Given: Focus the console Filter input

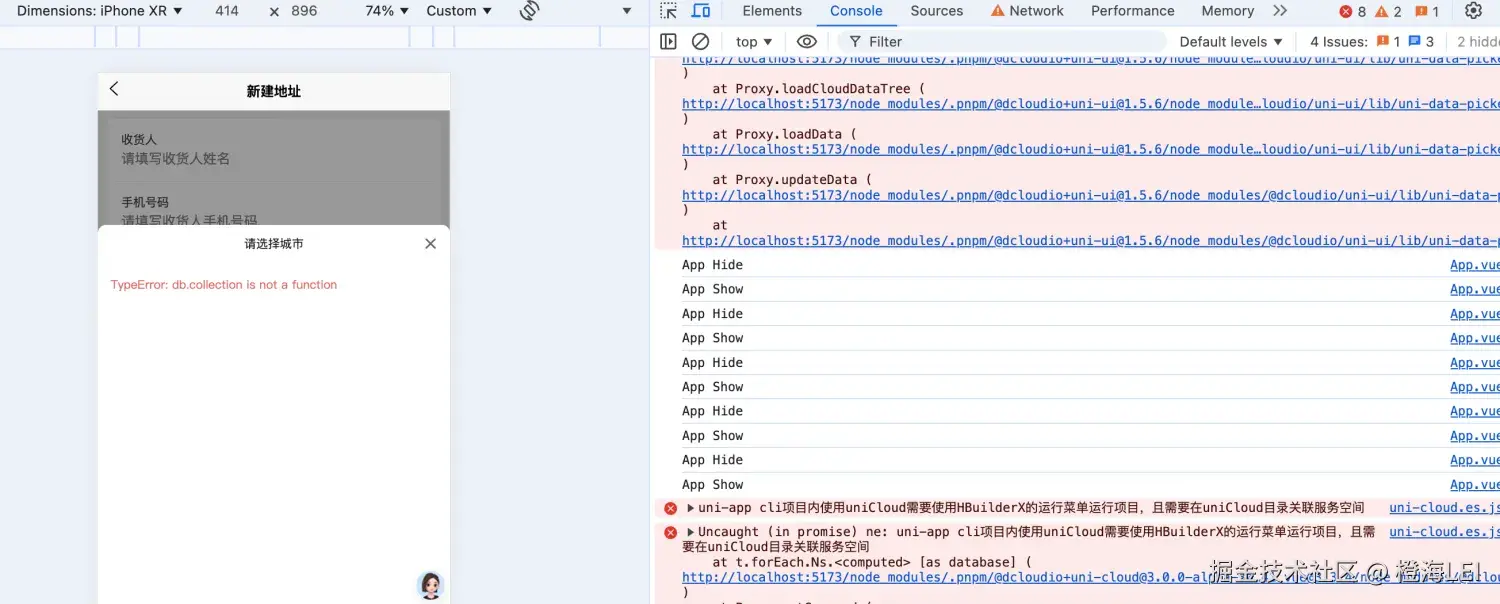Looking at the screenshot, I should 1003,42.
